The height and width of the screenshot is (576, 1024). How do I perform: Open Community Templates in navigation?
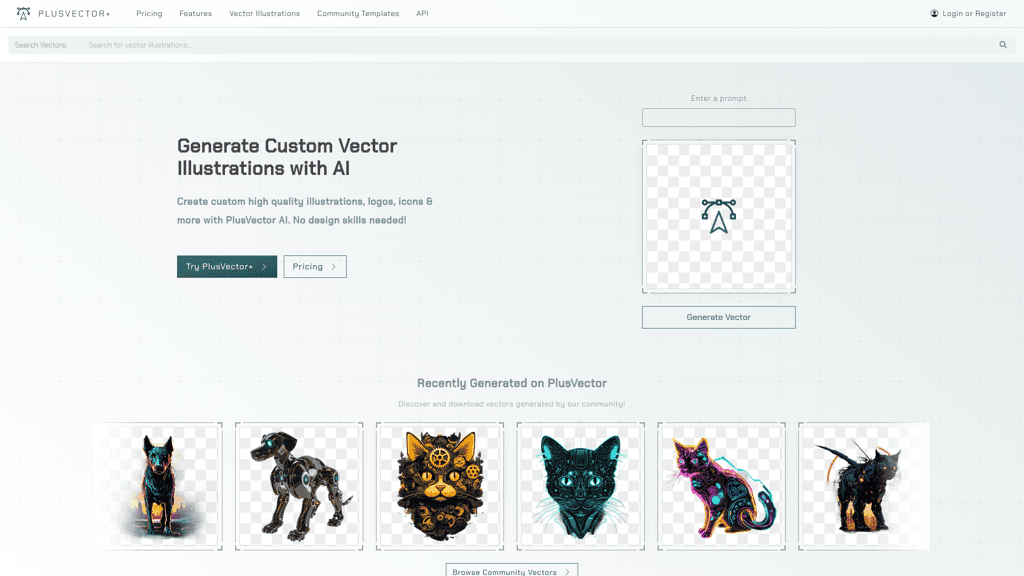pos(358,13)
